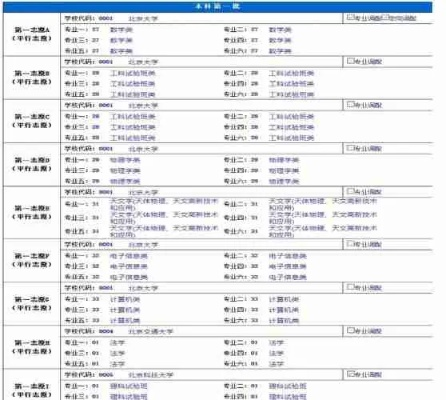Click 北京大学 school name in 志愿D row
Image resolution: width=446 pixels, height=400 pixels.
click(x=143, y=149)
